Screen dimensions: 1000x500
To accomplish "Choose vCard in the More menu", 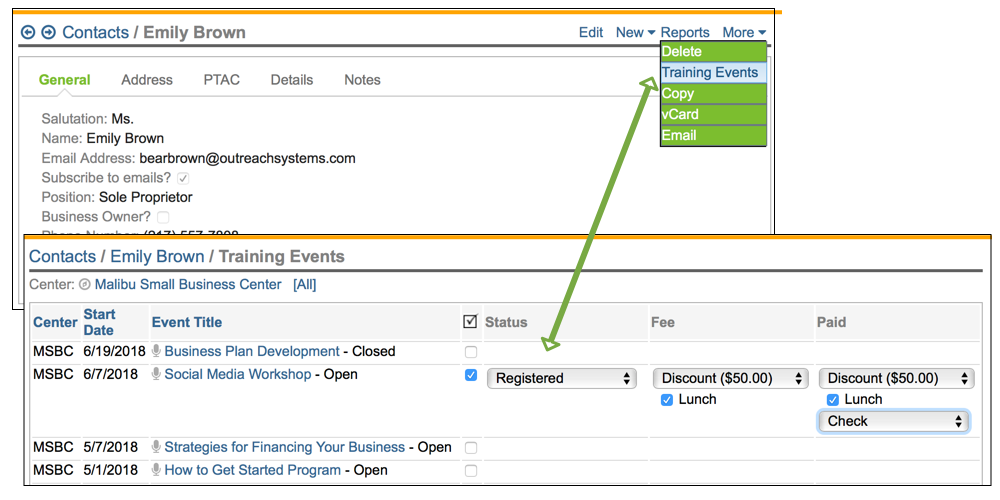I will point(680,114).
